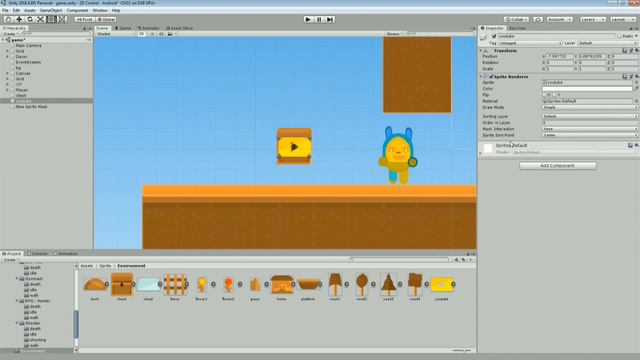Image resolution: width=640 pixels, height=360 pixels.
Task: Select the Scale tool
Action: click(x=40, y=19)
